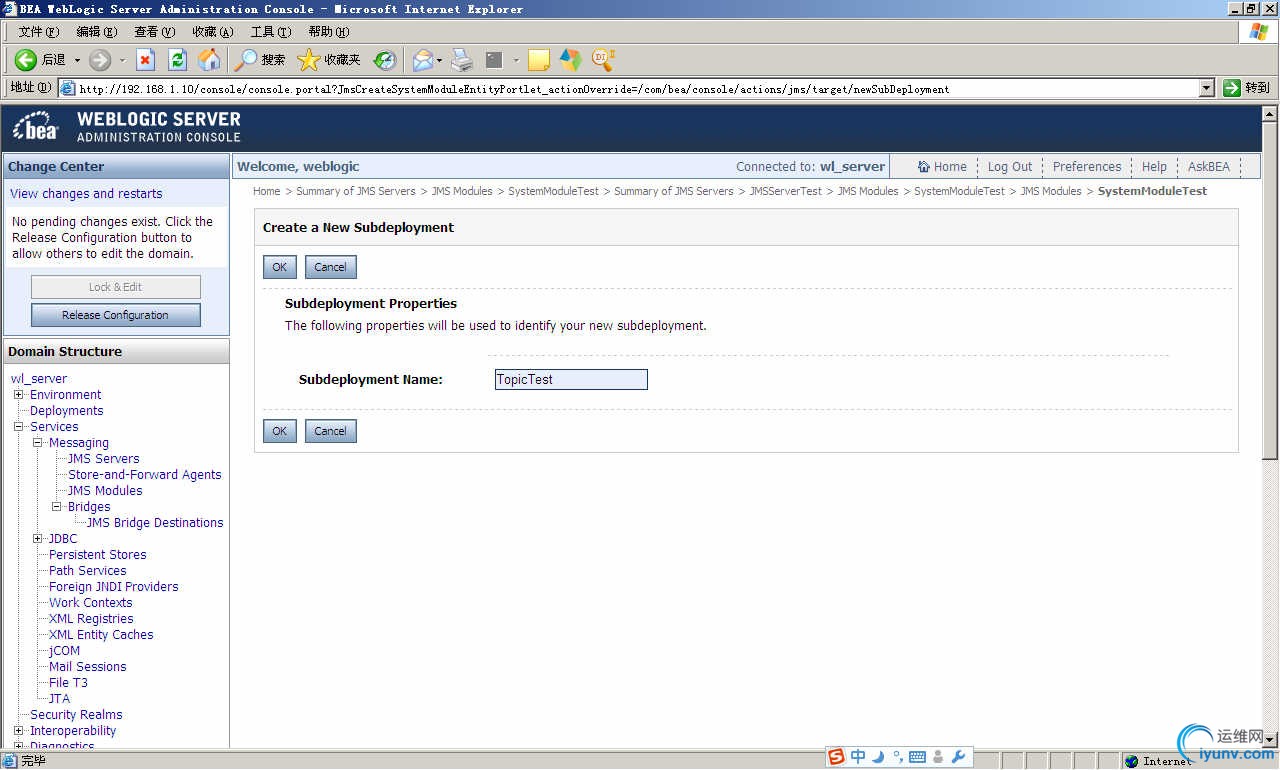This screenshot has height=770, width=1280.
Task: Click the wl_server root tree node
Action: (x=39, y=378)
